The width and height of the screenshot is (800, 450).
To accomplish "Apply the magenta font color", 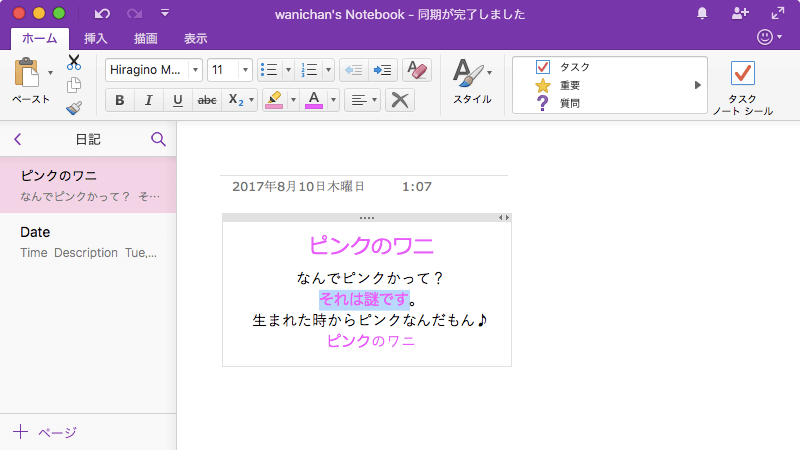I will [x=314, y=100].
